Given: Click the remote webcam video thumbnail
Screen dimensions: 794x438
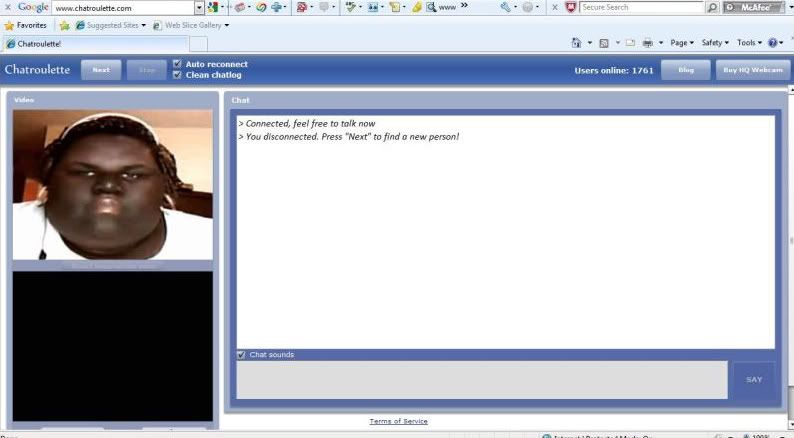Looking at the screenshot, I should pyautogui.click(x=112, y=184).
